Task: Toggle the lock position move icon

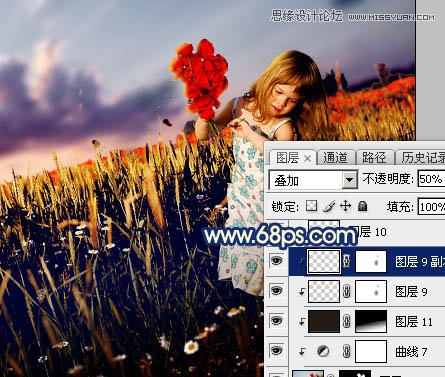Action: click(x=345, y=206)
